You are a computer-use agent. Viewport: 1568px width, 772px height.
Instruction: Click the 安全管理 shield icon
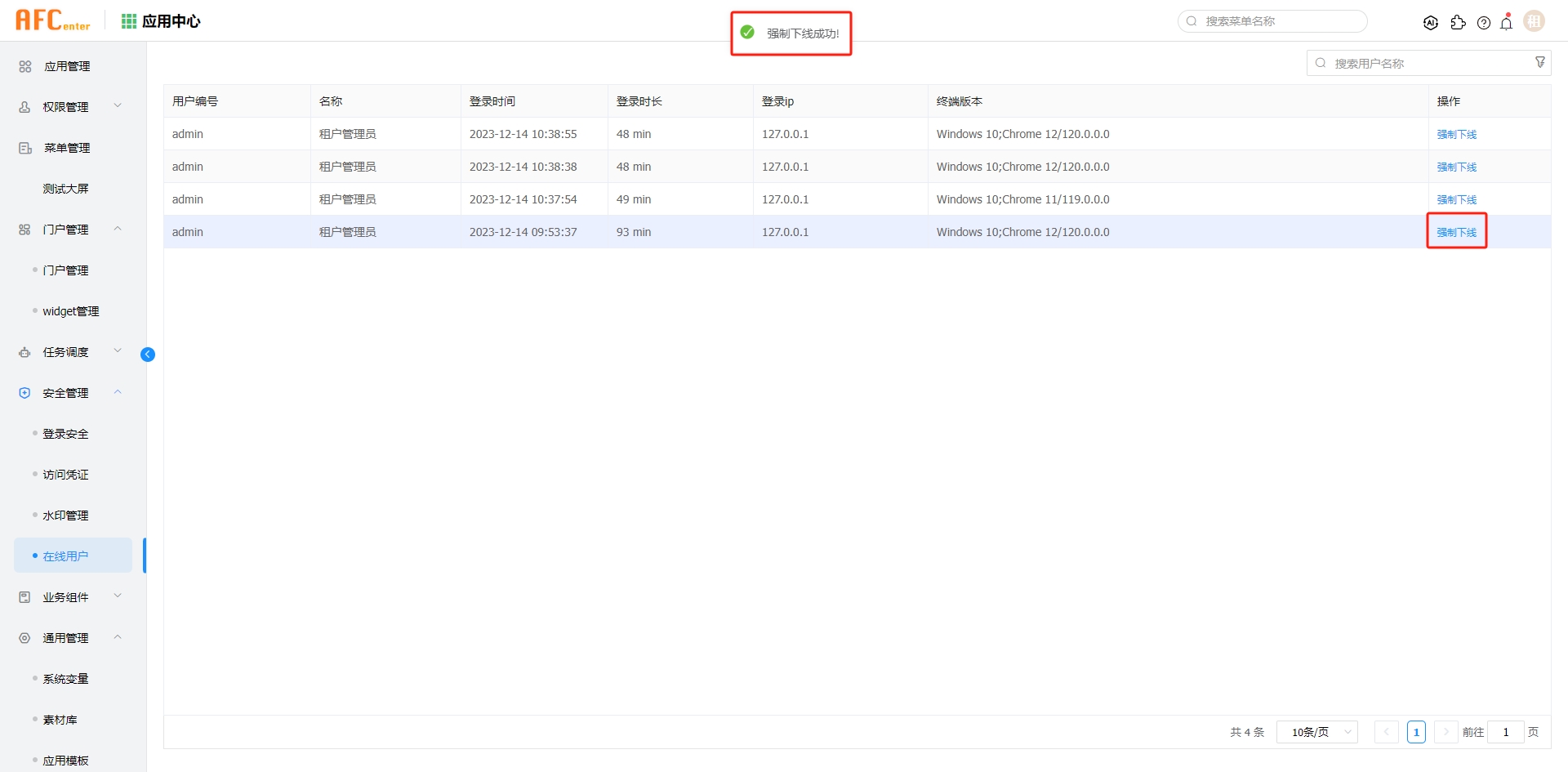24,392
